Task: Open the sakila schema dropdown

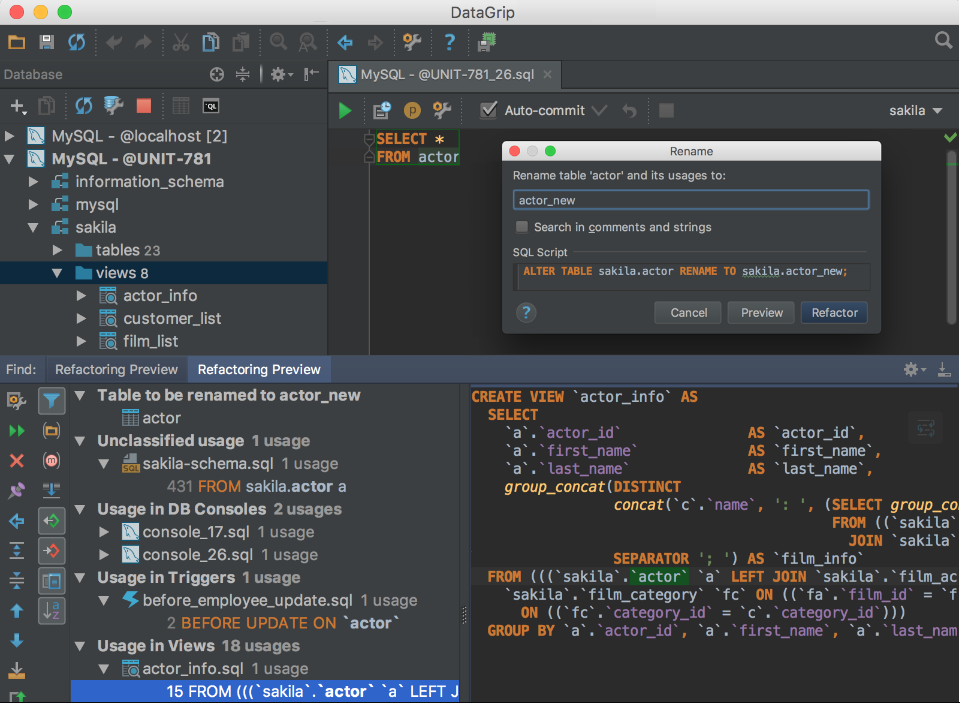Action: click(x=913, y=110)
